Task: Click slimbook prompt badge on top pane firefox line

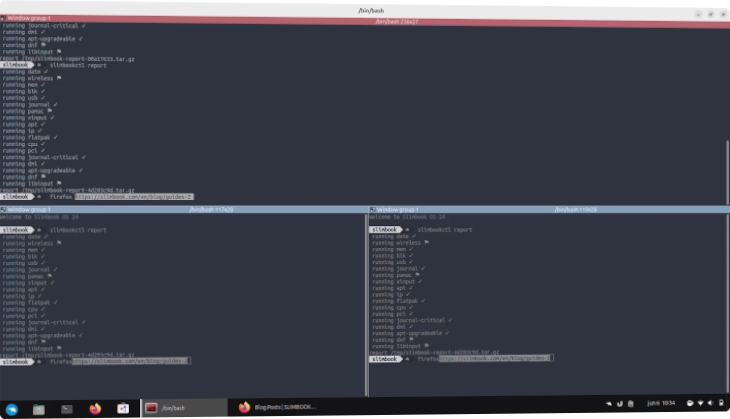Action: pyautogui.click(x=17, y=197)
